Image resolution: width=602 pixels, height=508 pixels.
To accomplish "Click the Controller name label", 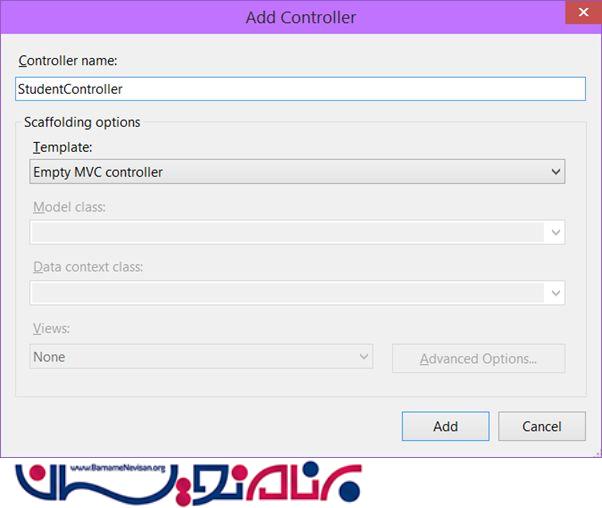I will click(x=68, y=61).
